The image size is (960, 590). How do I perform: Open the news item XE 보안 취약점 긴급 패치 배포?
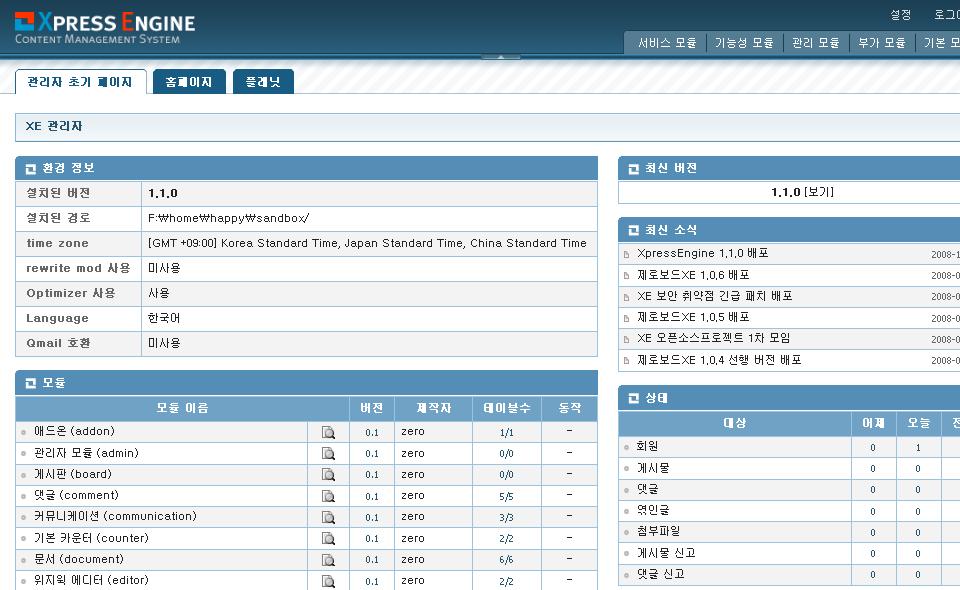click(714, 296)
